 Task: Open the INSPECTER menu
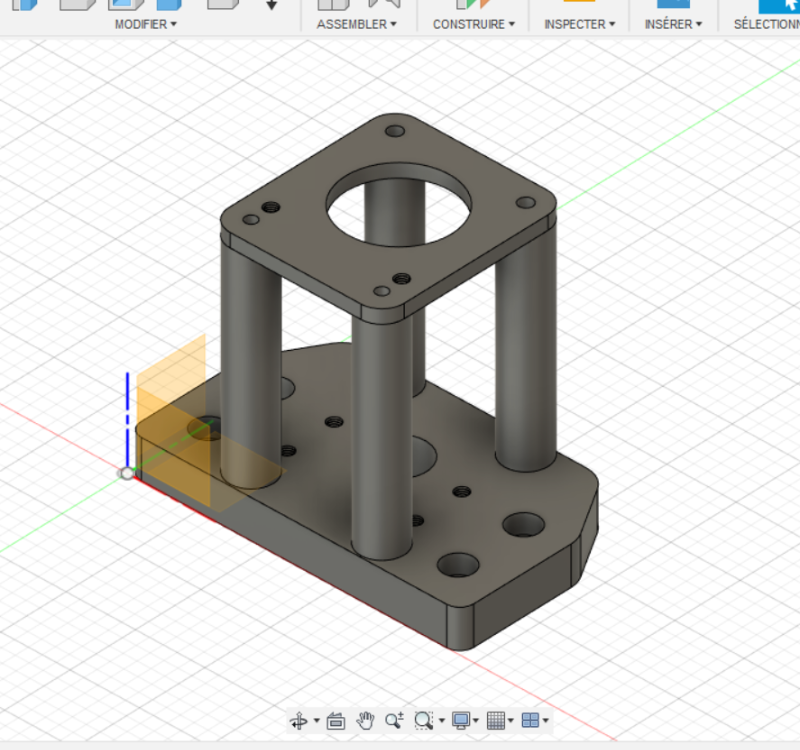click(x=579, y=24)
